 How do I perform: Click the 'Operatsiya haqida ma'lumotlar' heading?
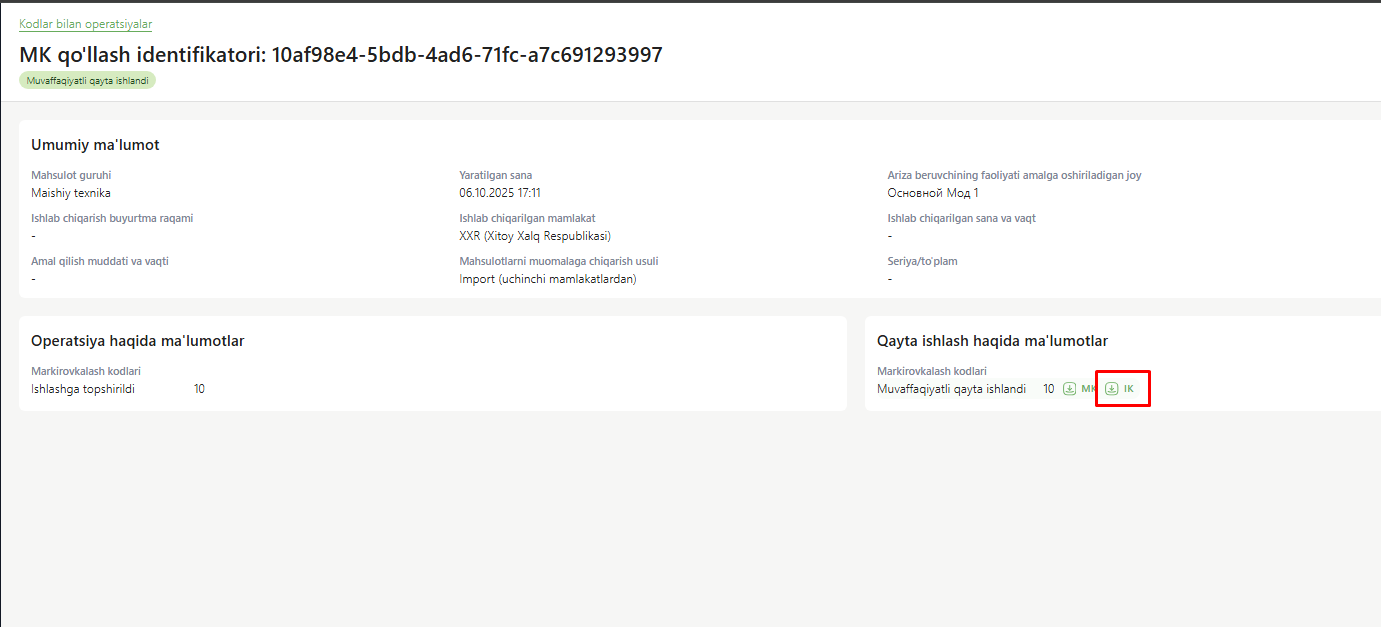(137, 341)
